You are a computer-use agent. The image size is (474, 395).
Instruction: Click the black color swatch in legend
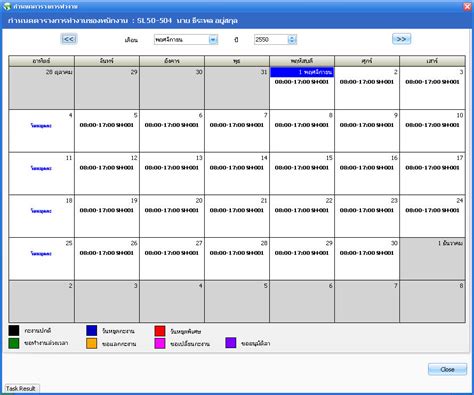[14, 331]
